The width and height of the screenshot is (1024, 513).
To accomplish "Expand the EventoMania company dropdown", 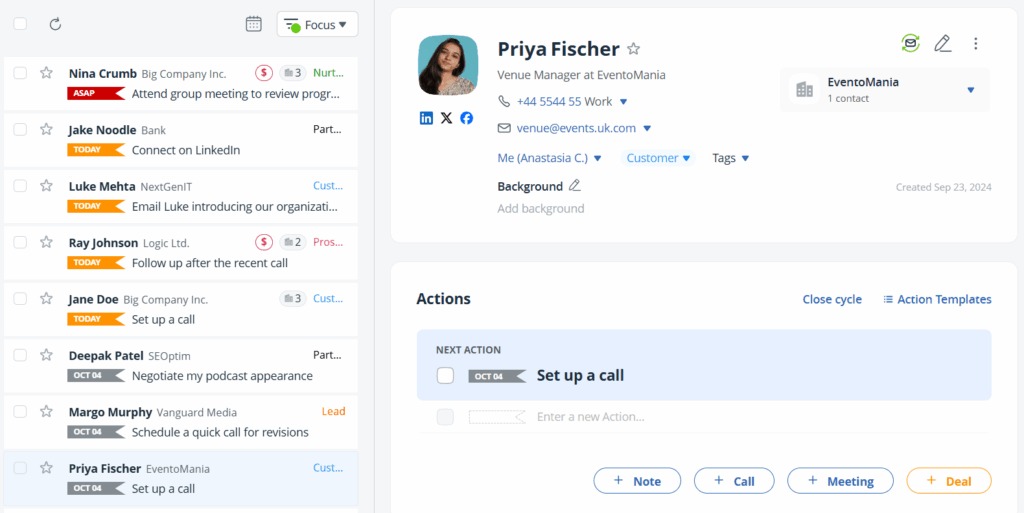I will 970,90.
